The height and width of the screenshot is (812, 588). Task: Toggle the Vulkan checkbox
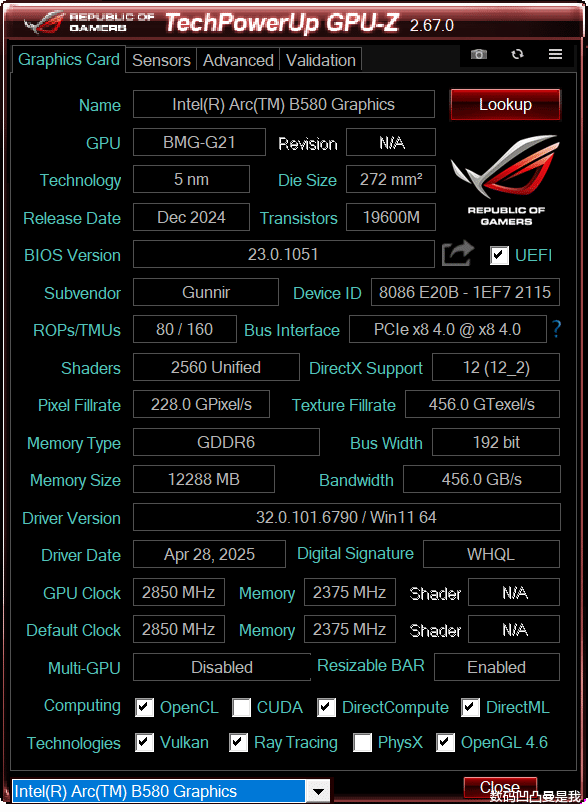(x=144, y=743)
